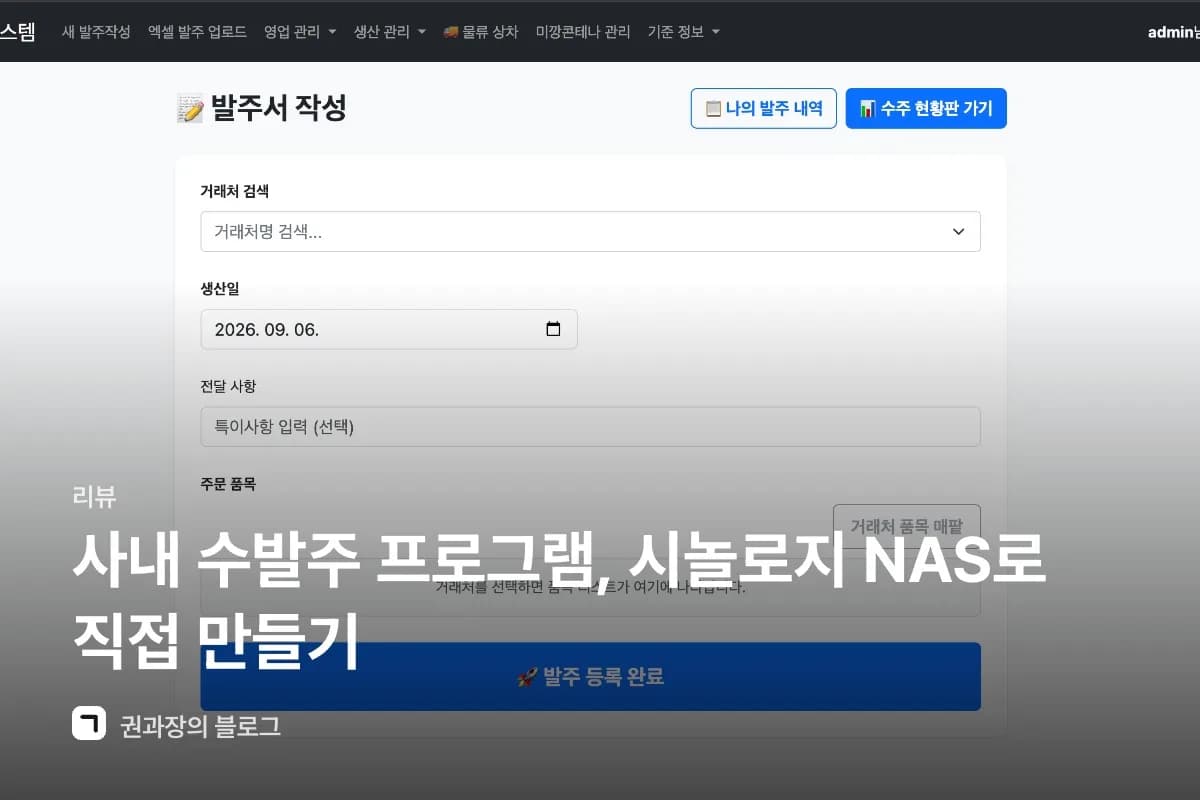Click the 특이사항 입력 text field
Viewport: 1200px width, 800px height.
coord(590,426)
